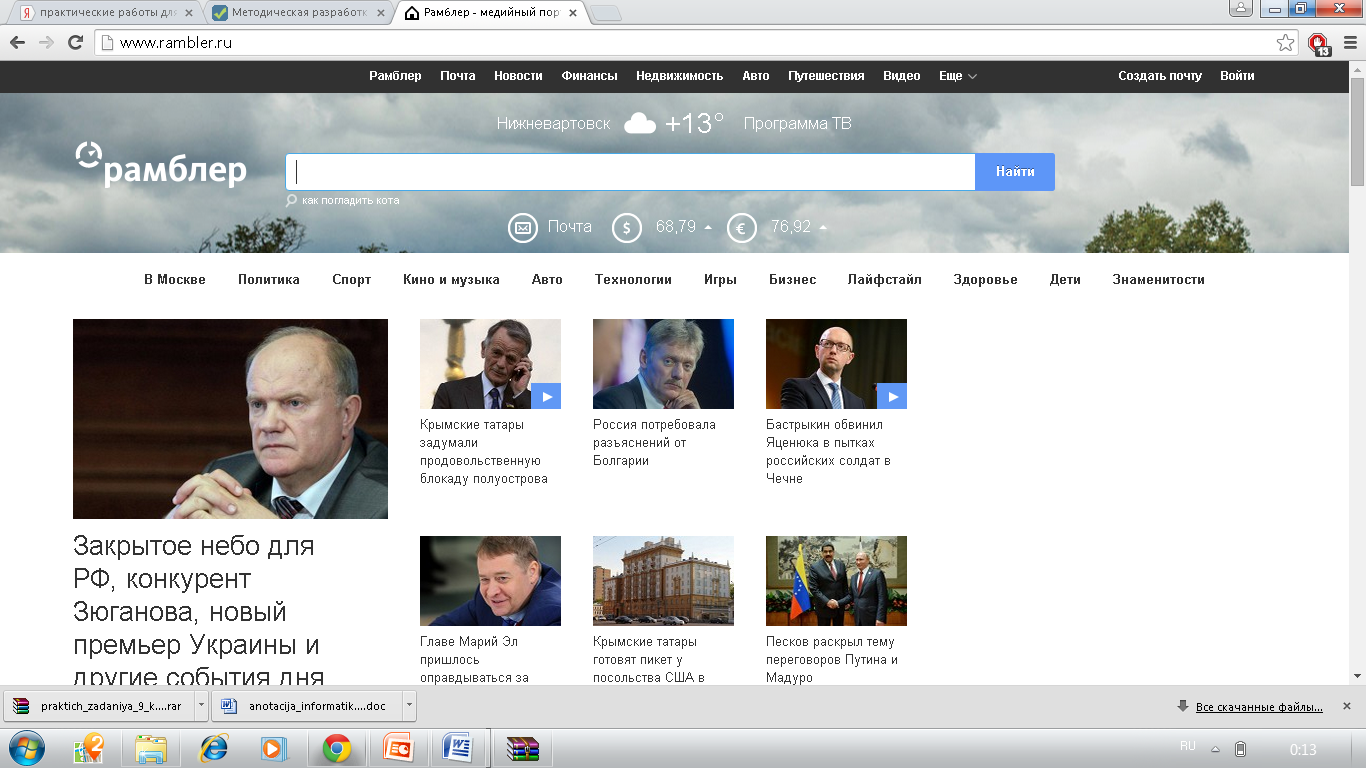This screenshot has height=768, width=1366.
Task: Open the Технологии news category
Action: (x=633, y=280)
